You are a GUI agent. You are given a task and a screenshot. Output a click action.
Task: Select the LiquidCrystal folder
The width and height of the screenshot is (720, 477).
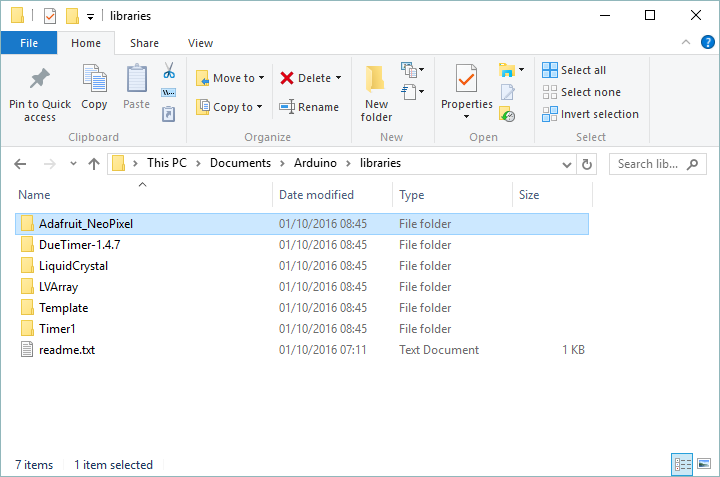[x=302, y=266]
